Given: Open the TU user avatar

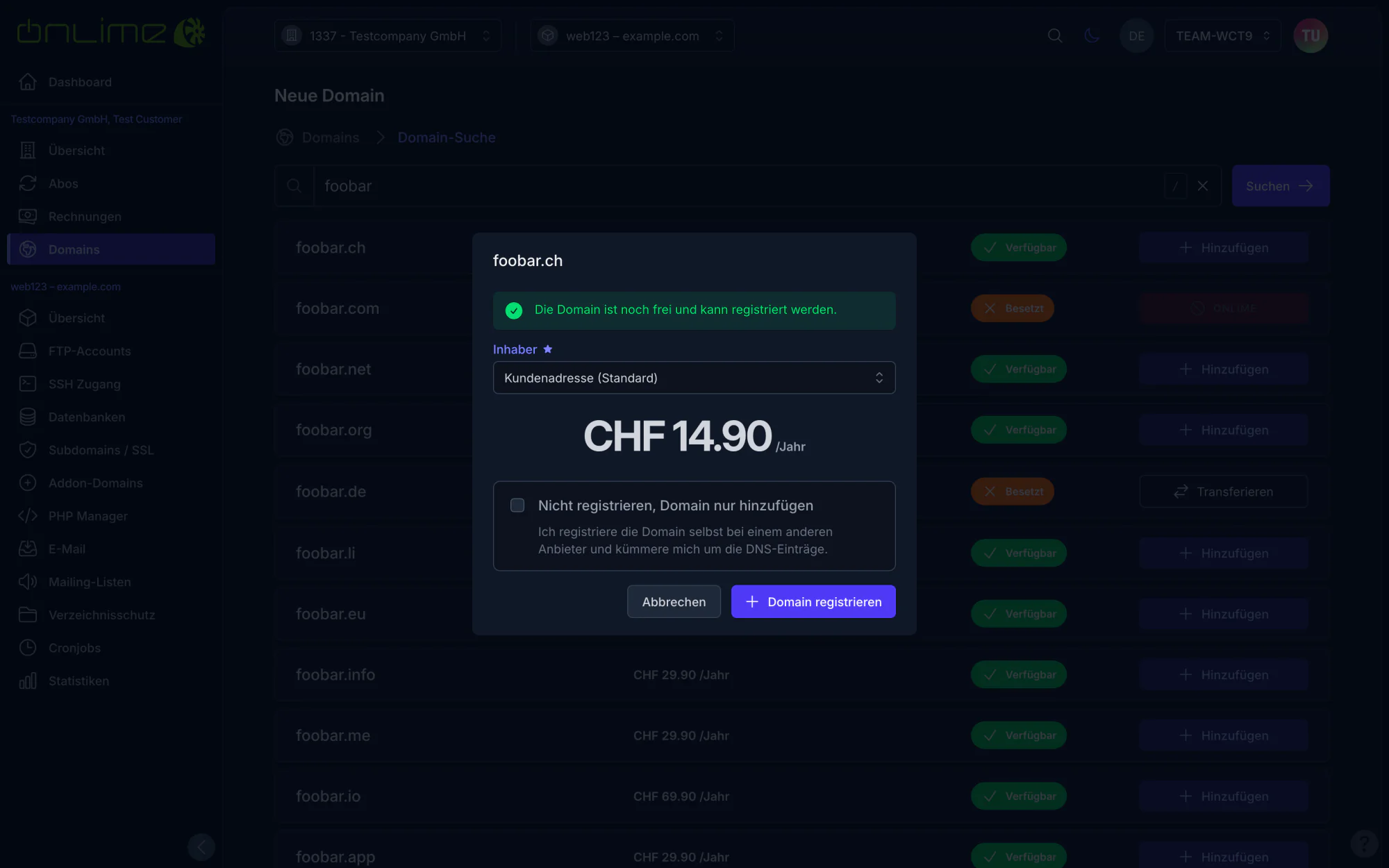Looking at the screenshot, I should click(1311, 35).
